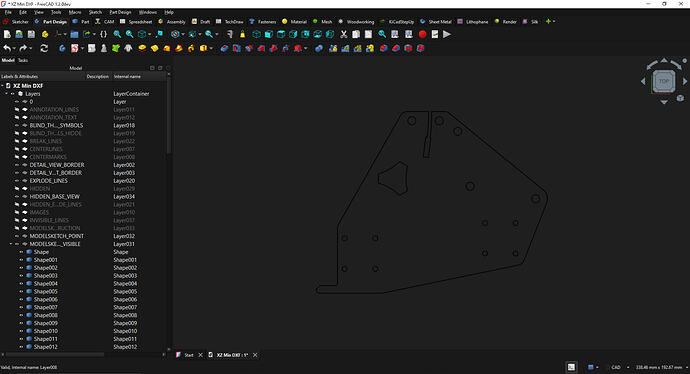690x374 pixels.
Task: Click the mini-cube below navigation cube
Action: click(680, 98)
